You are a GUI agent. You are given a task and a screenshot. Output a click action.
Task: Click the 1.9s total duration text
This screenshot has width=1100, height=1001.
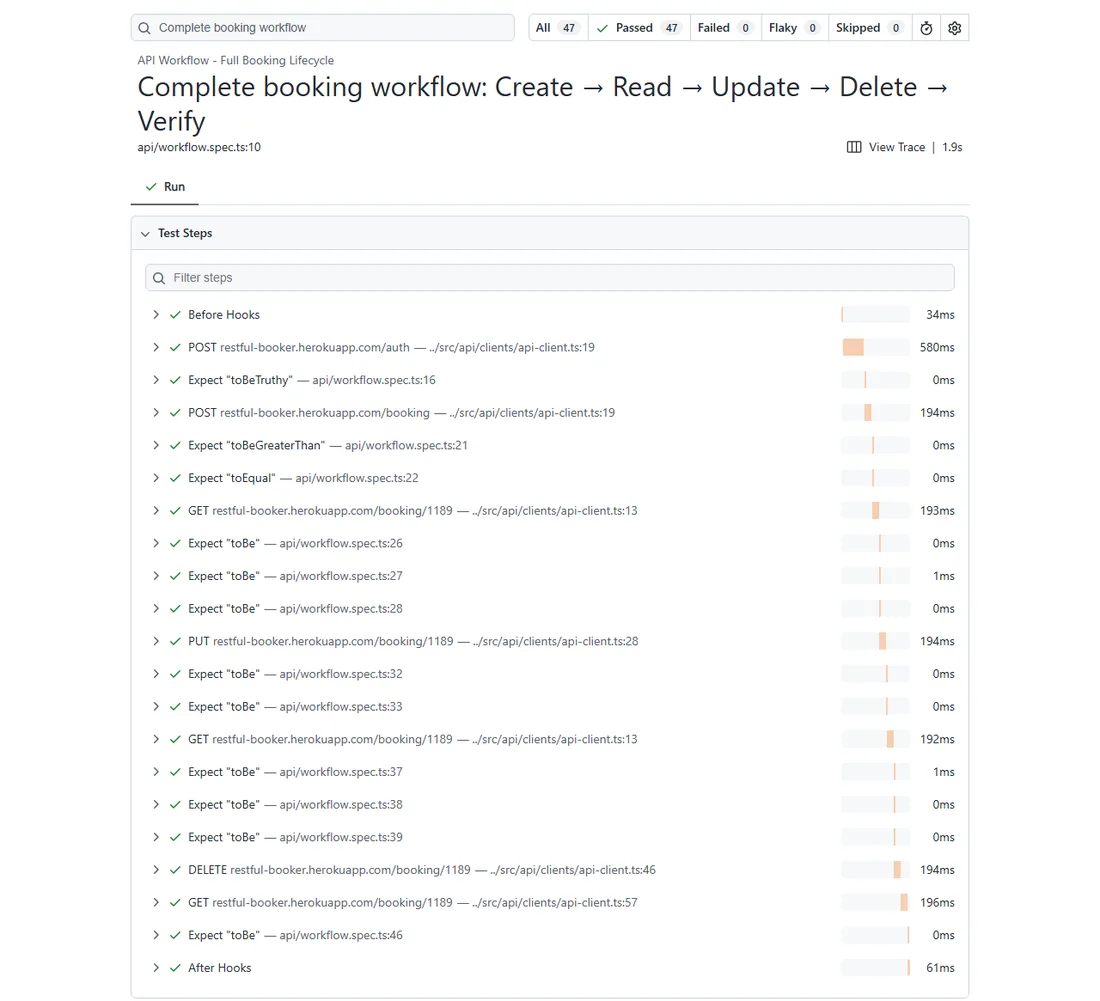[952, 147]
